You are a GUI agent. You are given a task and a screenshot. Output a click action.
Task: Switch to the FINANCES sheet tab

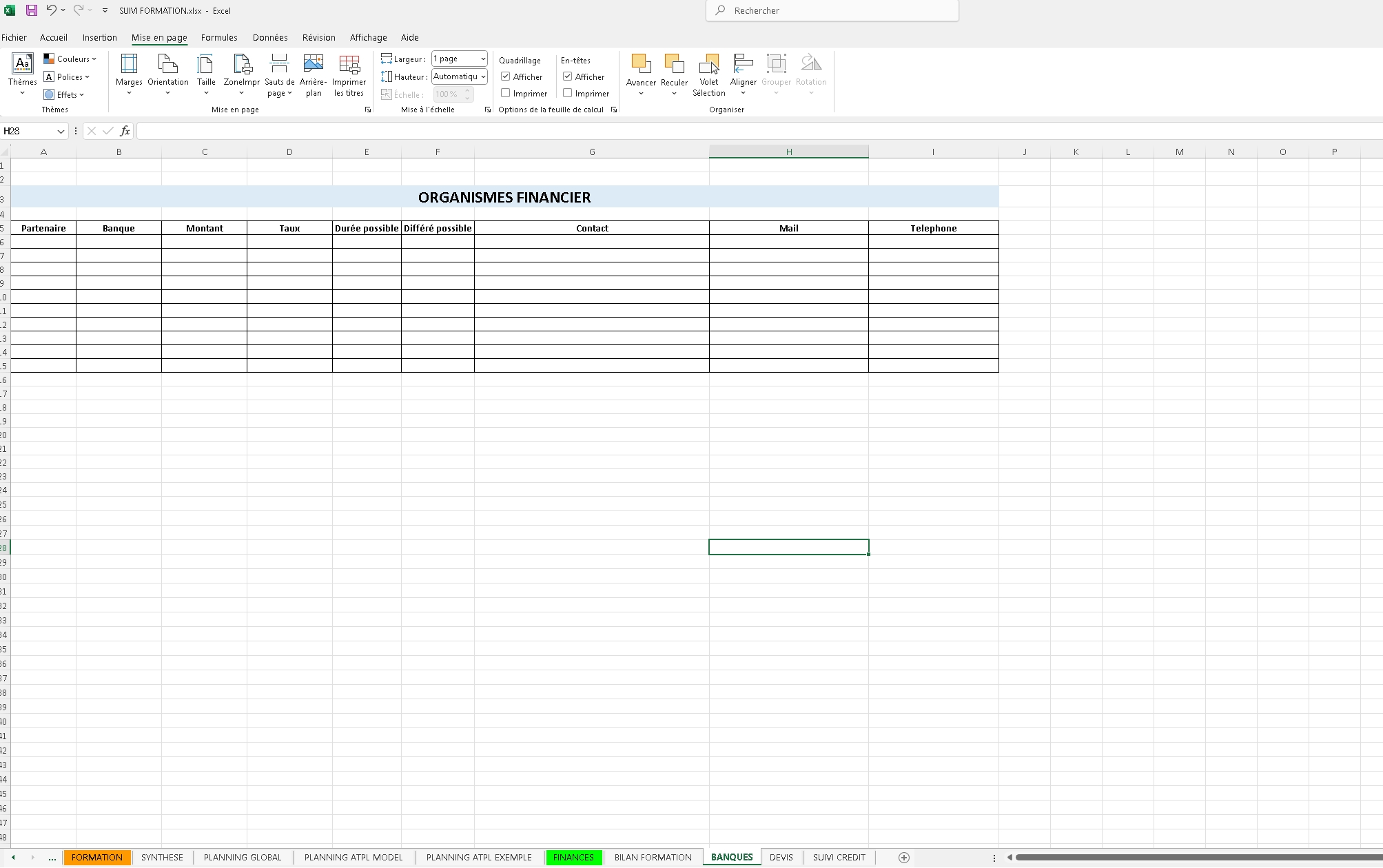tap(573, 858)
